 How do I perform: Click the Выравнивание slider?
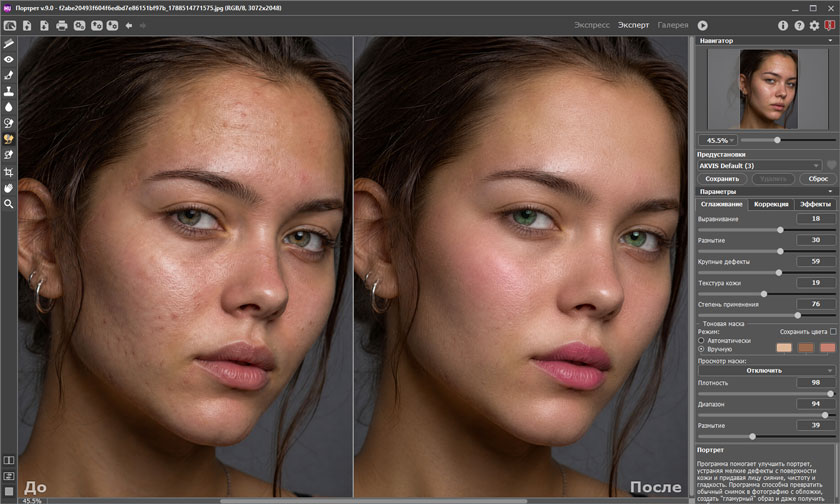(x=766, y=230)
